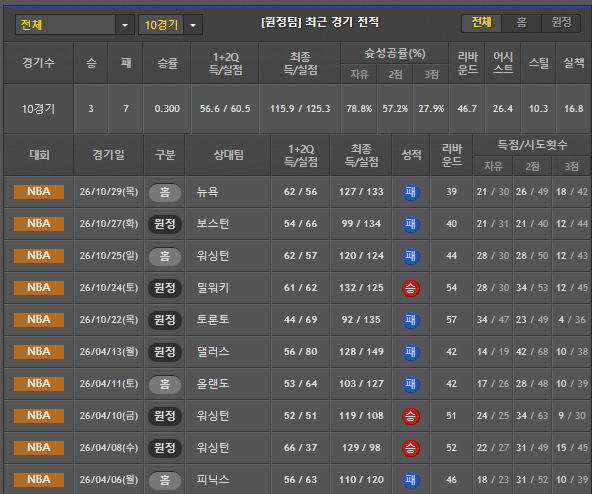Click the date 26/04/06(월)

pos(109,480)
